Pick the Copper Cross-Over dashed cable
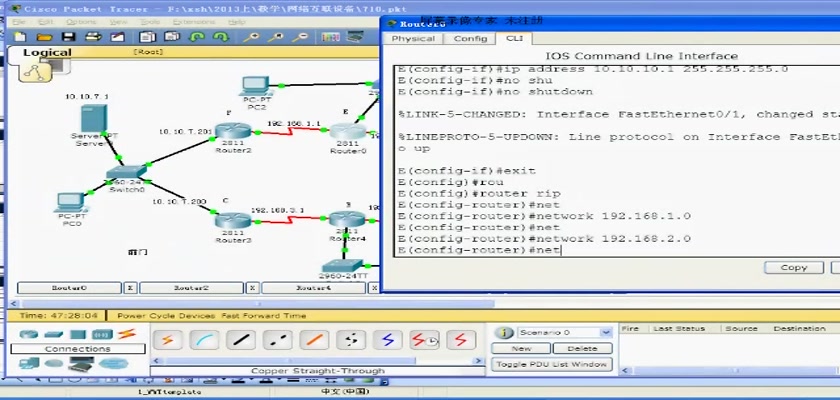This screenshot has height=400, width=840. 278,339
